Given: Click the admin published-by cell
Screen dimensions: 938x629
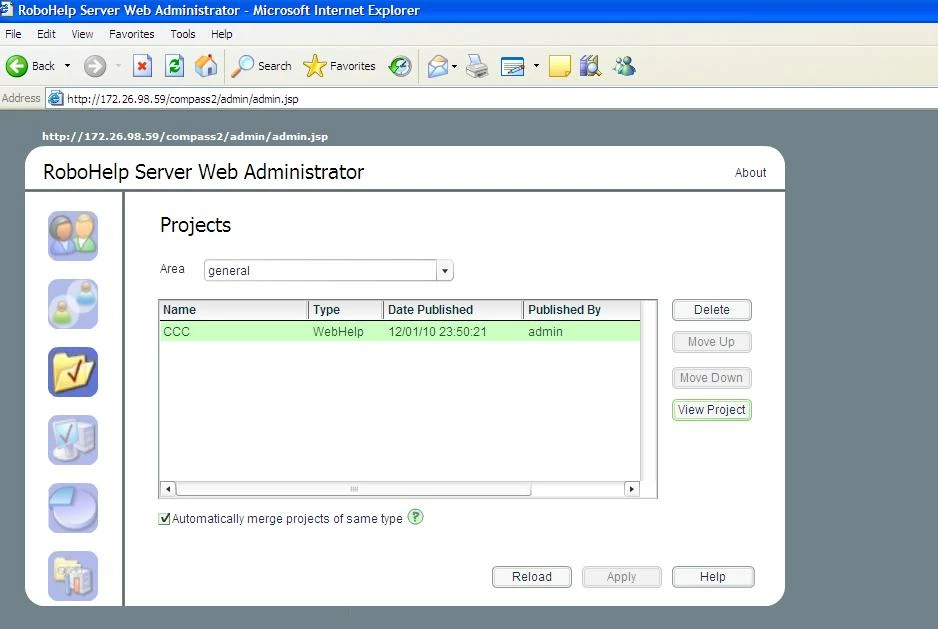Looking at the screenshot, I should pos(545,332).
